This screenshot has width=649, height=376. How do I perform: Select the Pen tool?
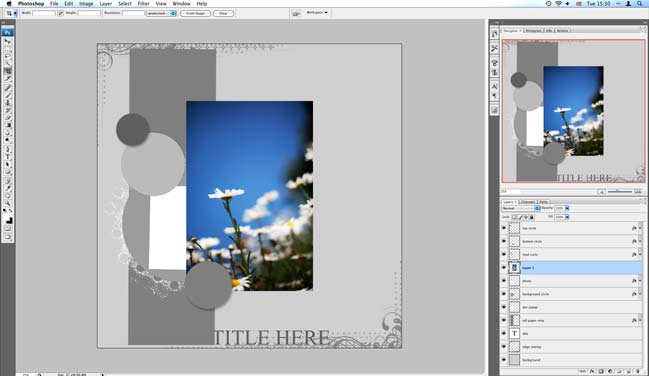tap(7, 149)
